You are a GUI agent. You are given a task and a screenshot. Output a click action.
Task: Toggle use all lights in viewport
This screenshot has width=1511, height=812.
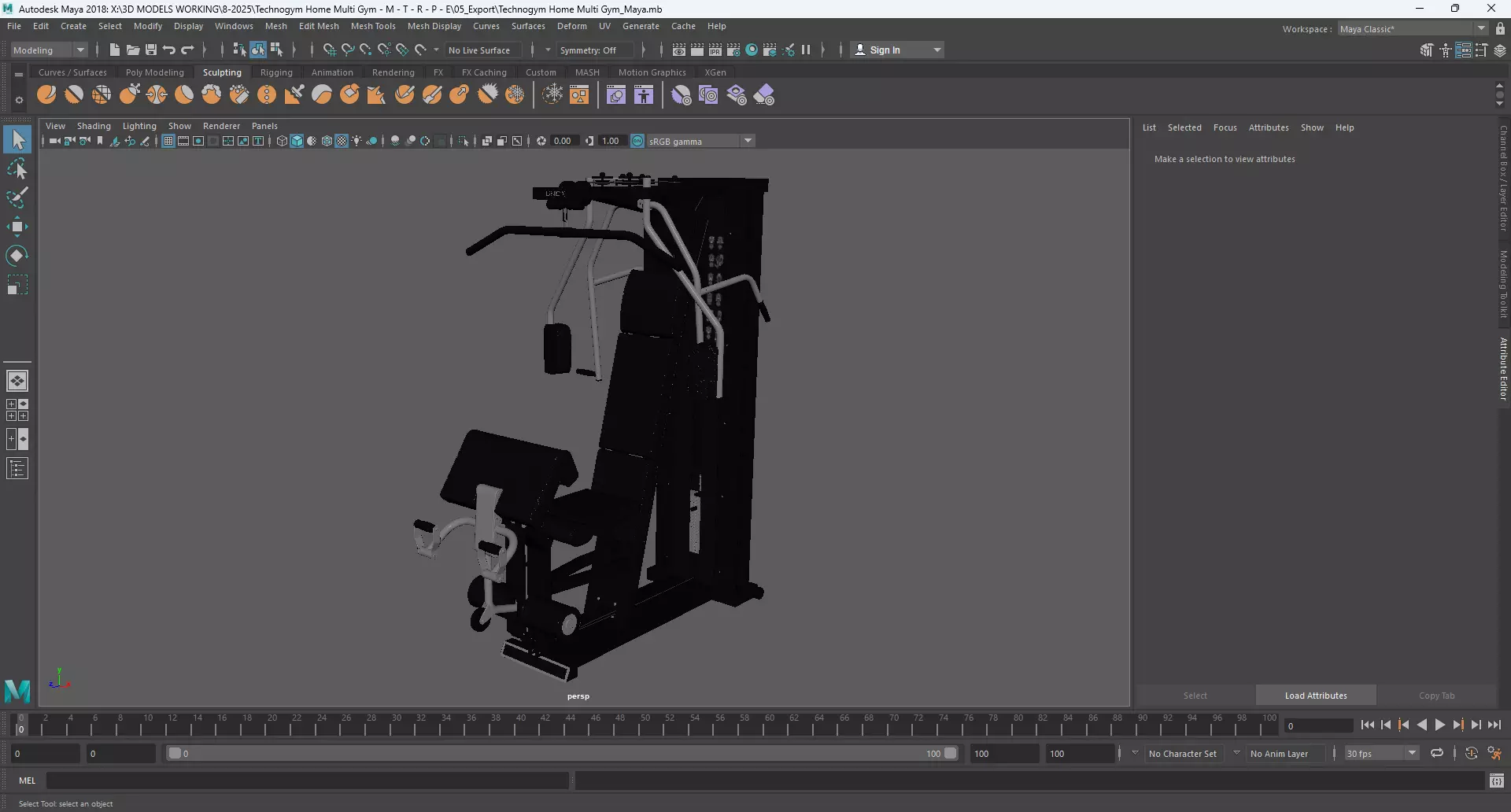[x=357, y=141]
